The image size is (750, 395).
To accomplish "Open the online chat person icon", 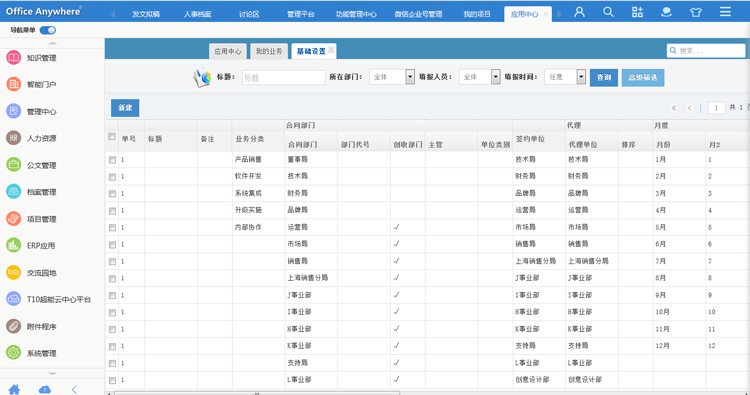I will 666,12.
